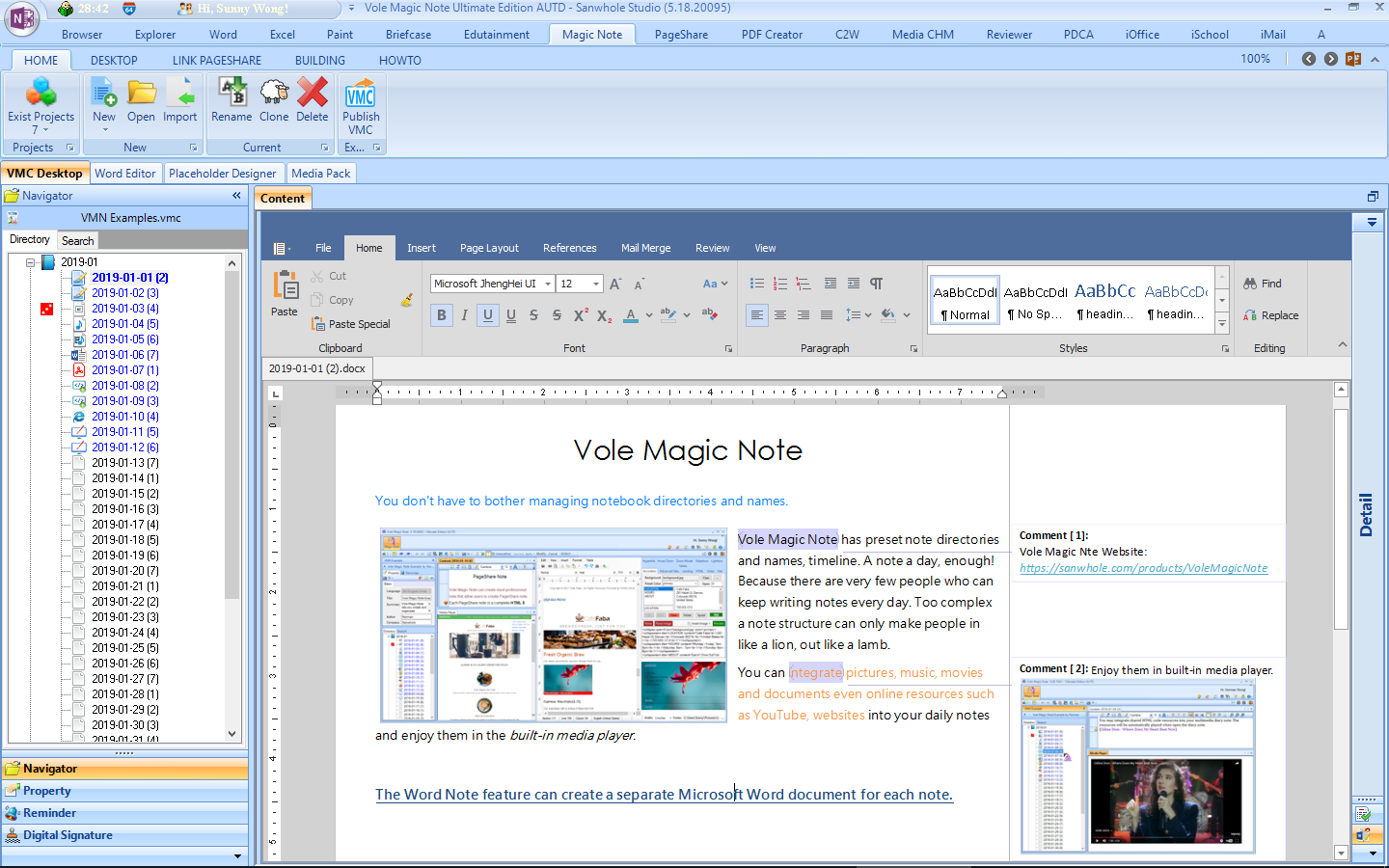
Task: Click the Paste icon in Clipboard group
Action: pyautogui.click(x=285, y=287)
